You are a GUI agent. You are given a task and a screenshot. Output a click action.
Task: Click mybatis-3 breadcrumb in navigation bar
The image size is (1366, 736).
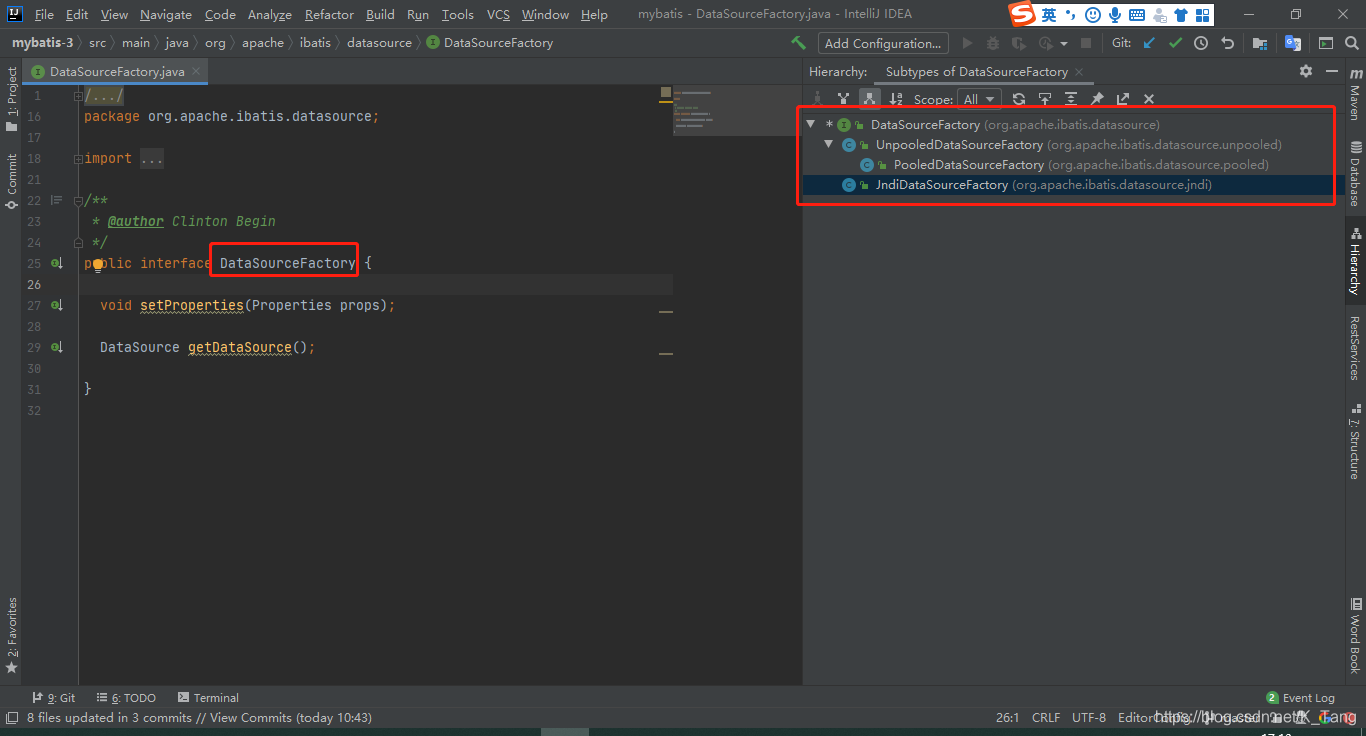pos(42,43)
